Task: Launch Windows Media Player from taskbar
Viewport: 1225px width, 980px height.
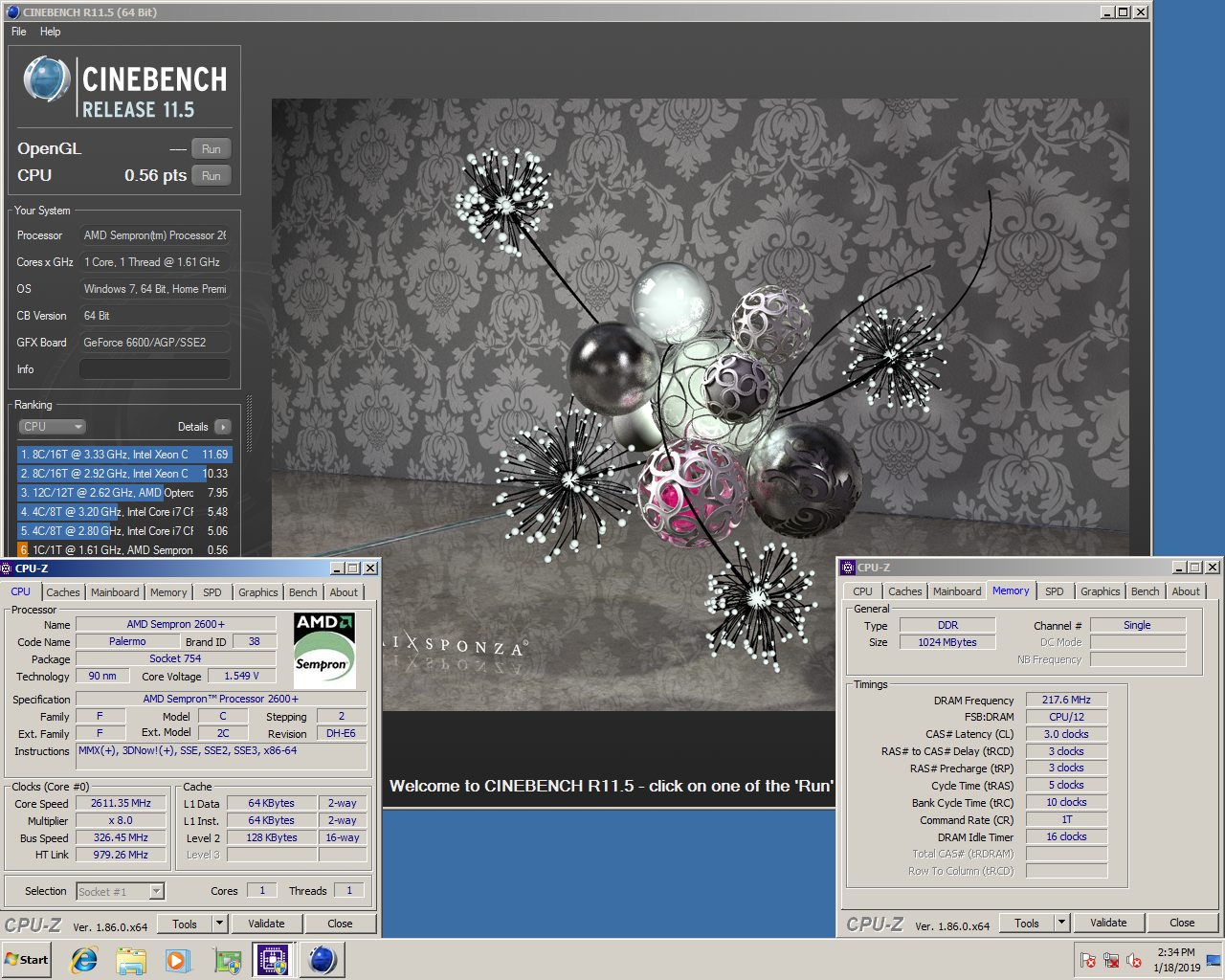Action: (x=178, y=960)
